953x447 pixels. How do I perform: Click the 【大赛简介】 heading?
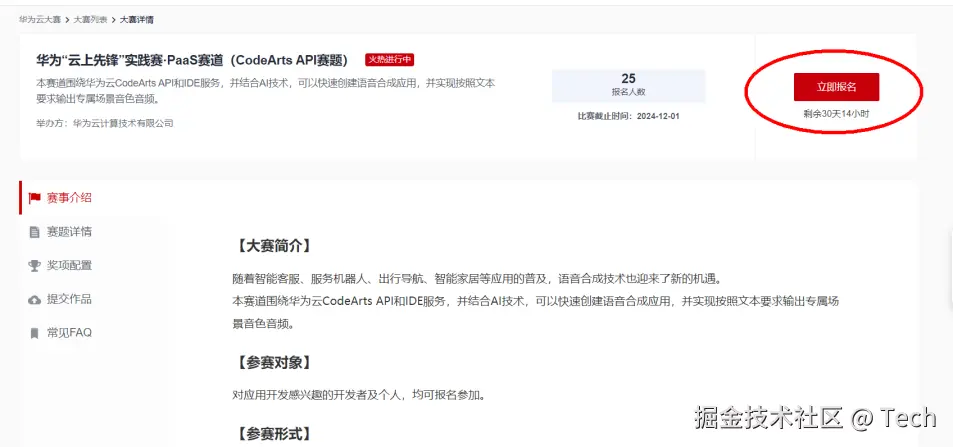point(274,246)
